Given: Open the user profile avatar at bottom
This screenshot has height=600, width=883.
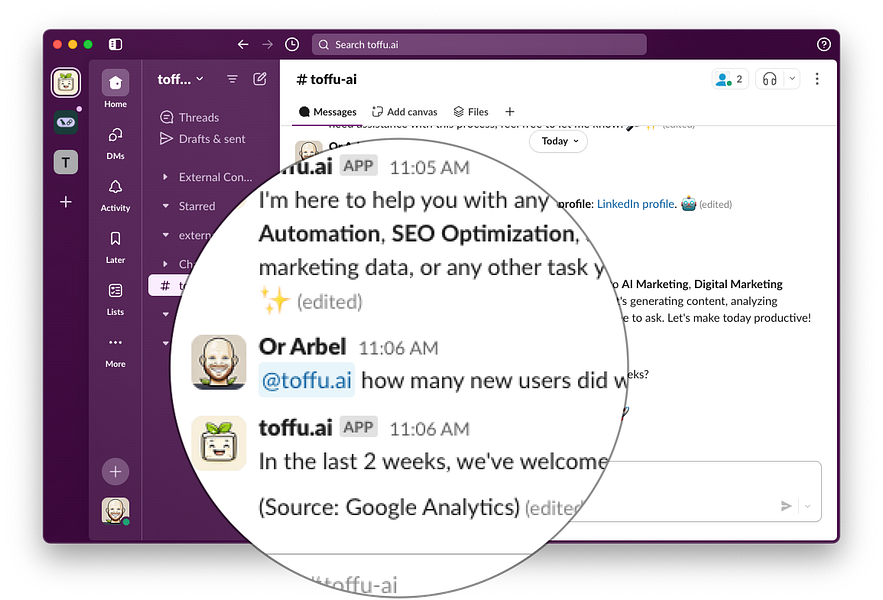Looking at the screenshot, I should point(115,510).
